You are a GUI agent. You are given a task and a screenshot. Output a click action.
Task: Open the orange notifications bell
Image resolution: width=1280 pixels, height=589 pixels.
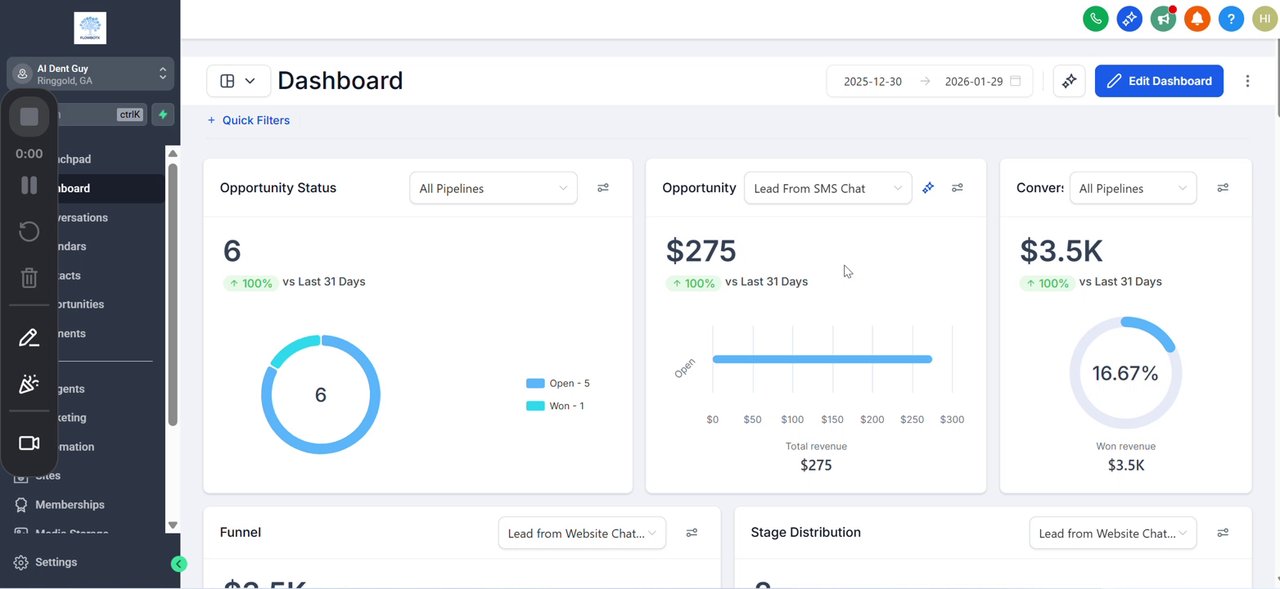(1197, 18)
